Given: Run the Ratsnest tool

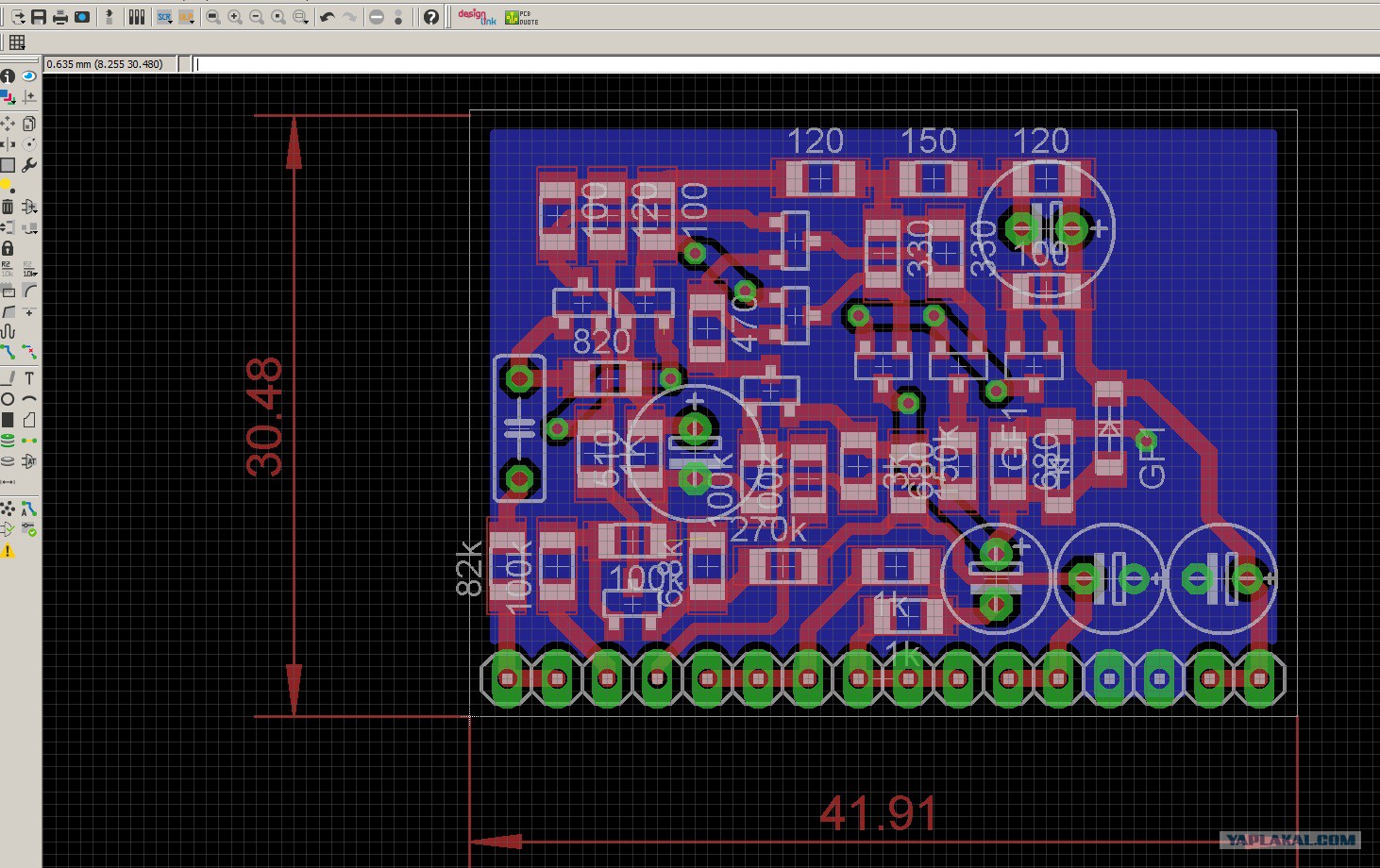Looking at the screenshot, I should (x=8, y=509).
